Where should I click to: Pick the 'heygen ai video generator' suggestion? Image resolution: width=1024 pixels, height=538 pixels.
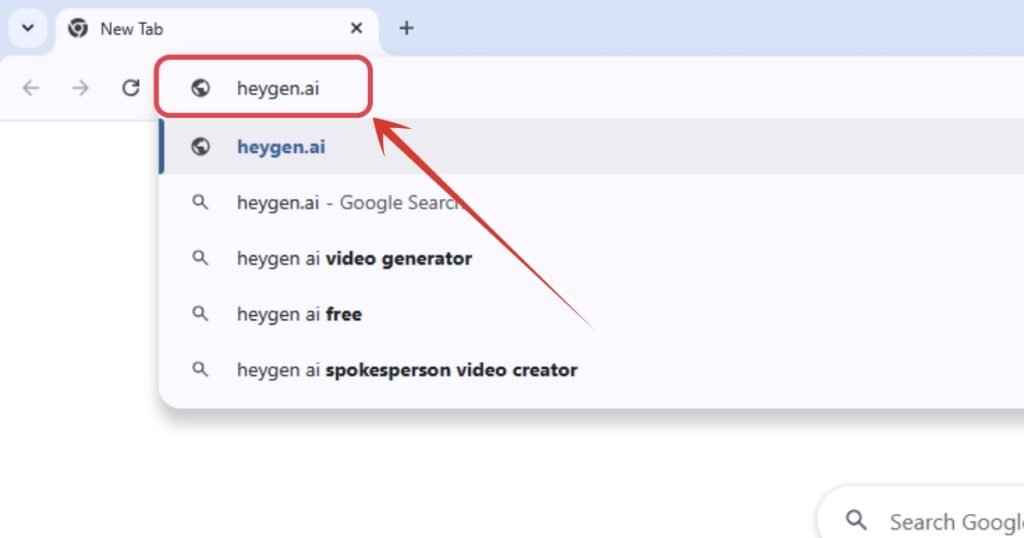click(x=354, y=258)
